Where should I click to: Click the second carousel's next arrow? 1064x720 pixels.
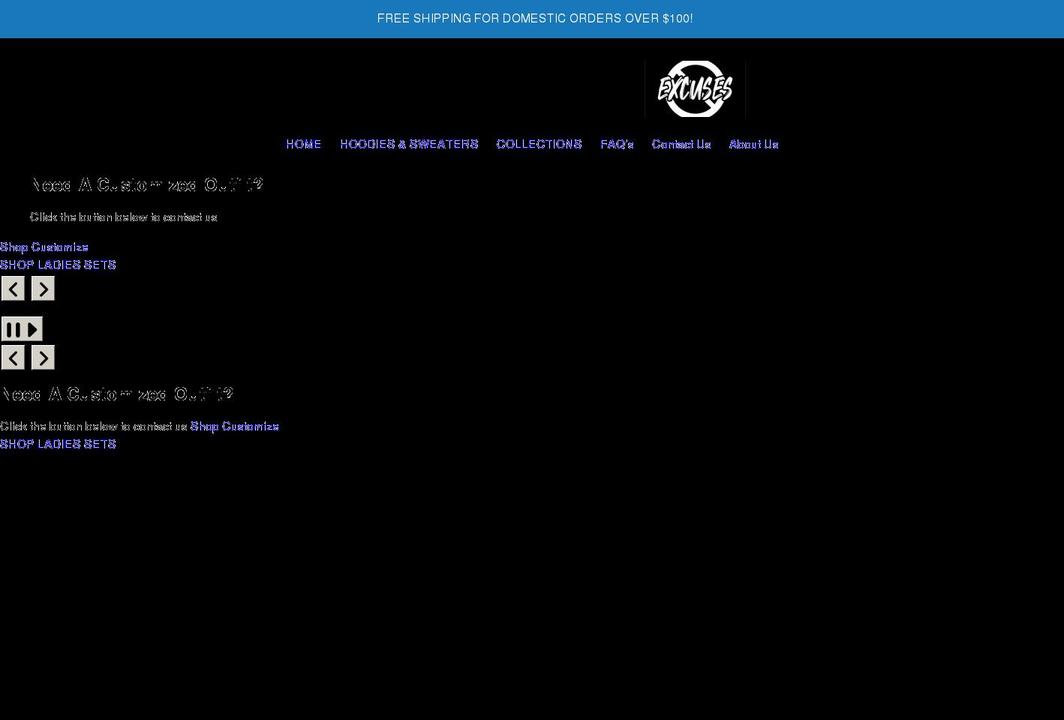point(42,357)
